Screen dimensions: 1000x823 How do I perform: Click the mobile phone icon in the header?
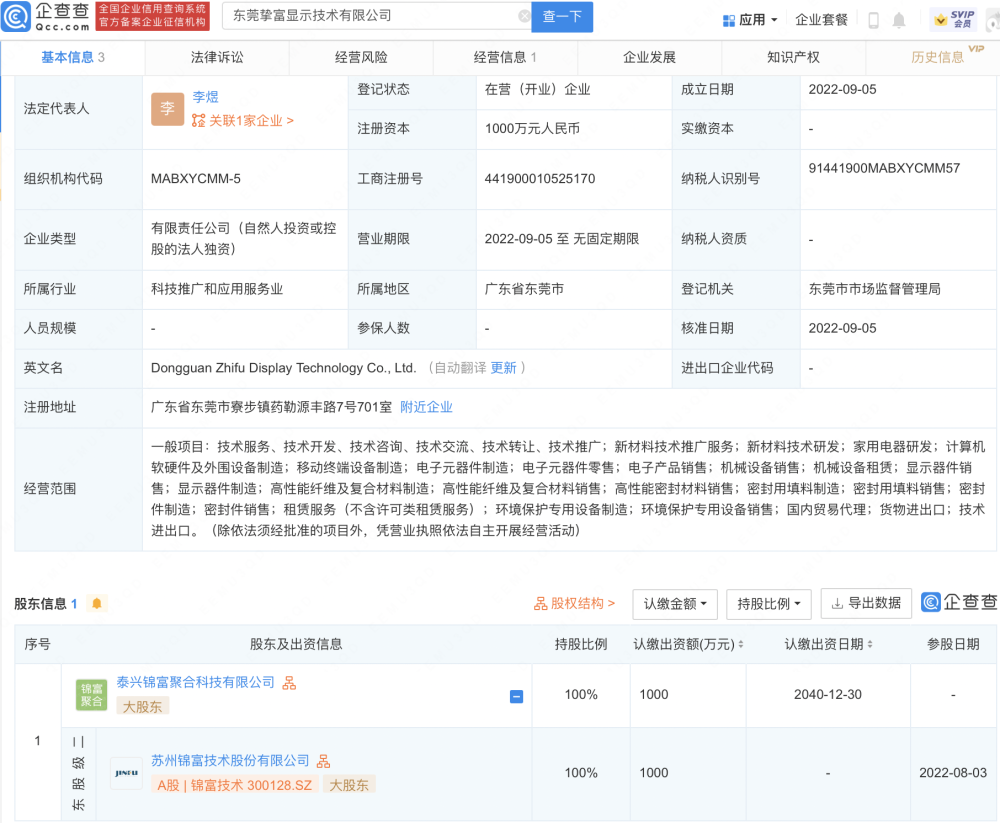[x=873, y=20]
